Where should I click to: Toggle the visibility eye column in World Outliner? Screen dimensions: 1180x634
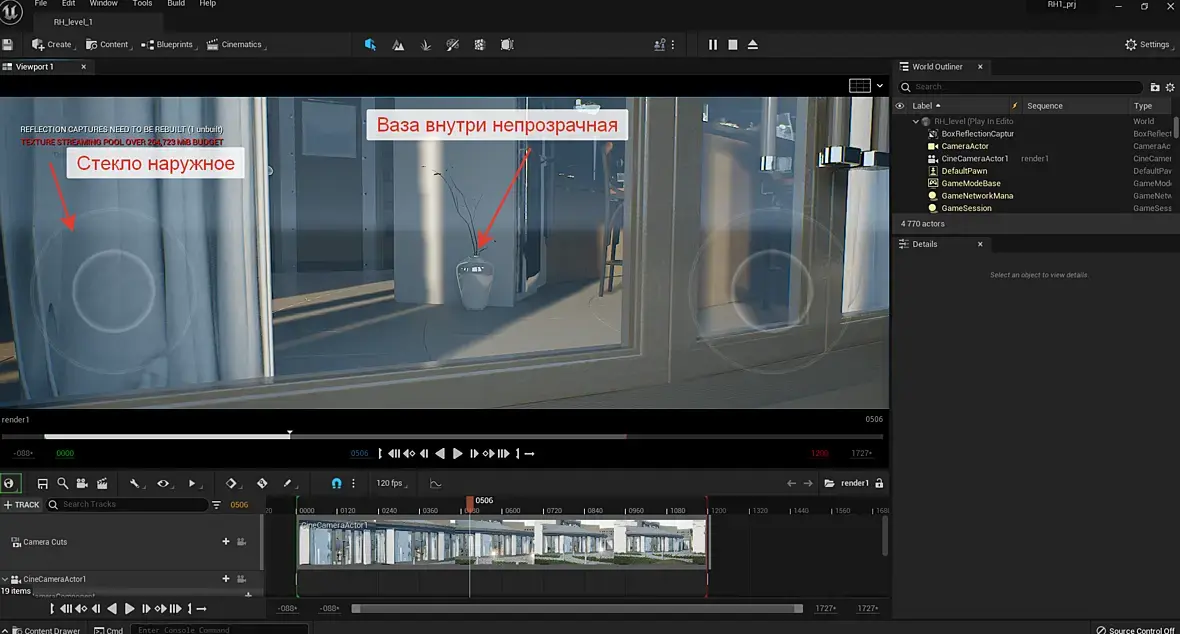point(899,106)
